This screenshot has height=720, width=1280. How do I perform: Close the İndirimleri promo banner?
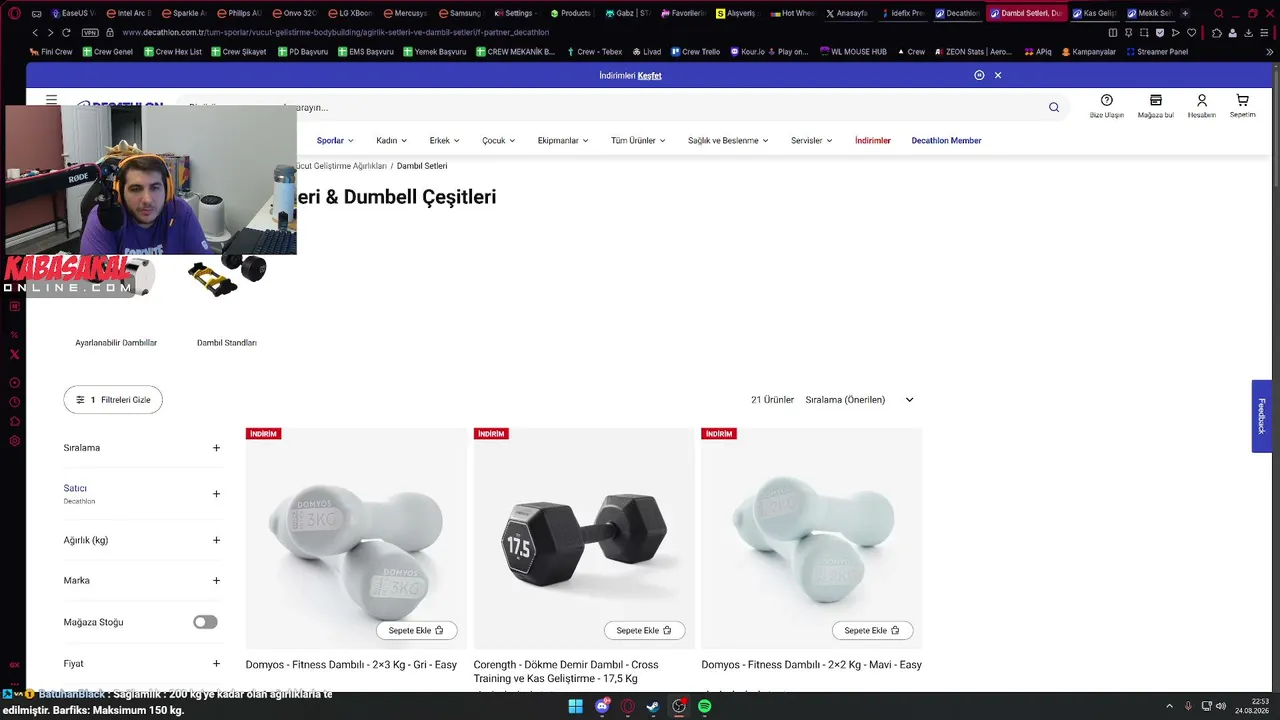click(998, 75)
